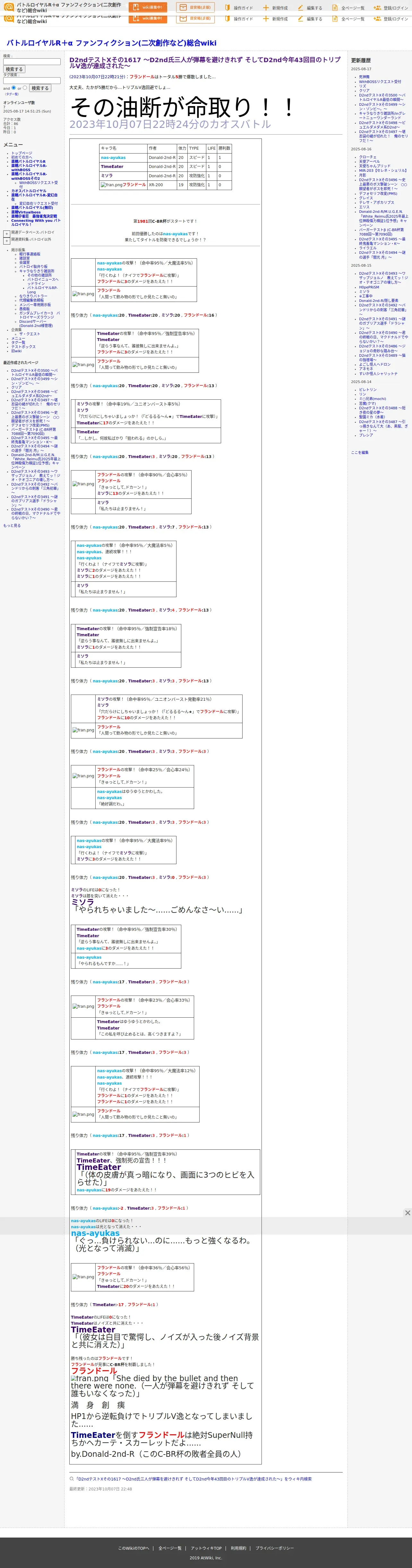Image resolution: width=412 pixels, height=1568 pixels.
Task: Open 旧wiki link in menu
Action: [x=16, y=351]
